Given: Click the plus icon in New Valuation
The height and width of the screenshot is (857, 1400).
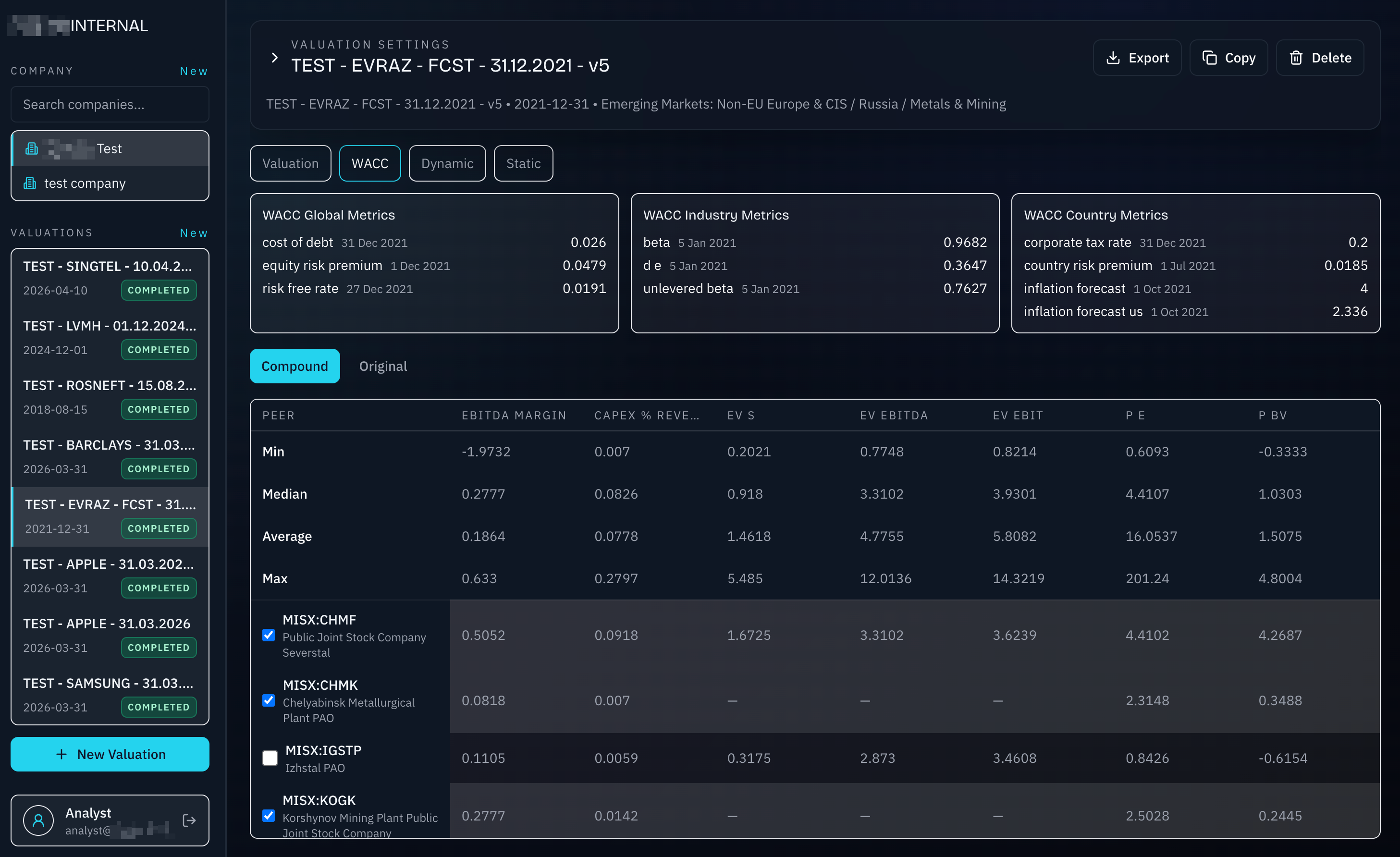Looking at the screenshot, I should point(61,754).
